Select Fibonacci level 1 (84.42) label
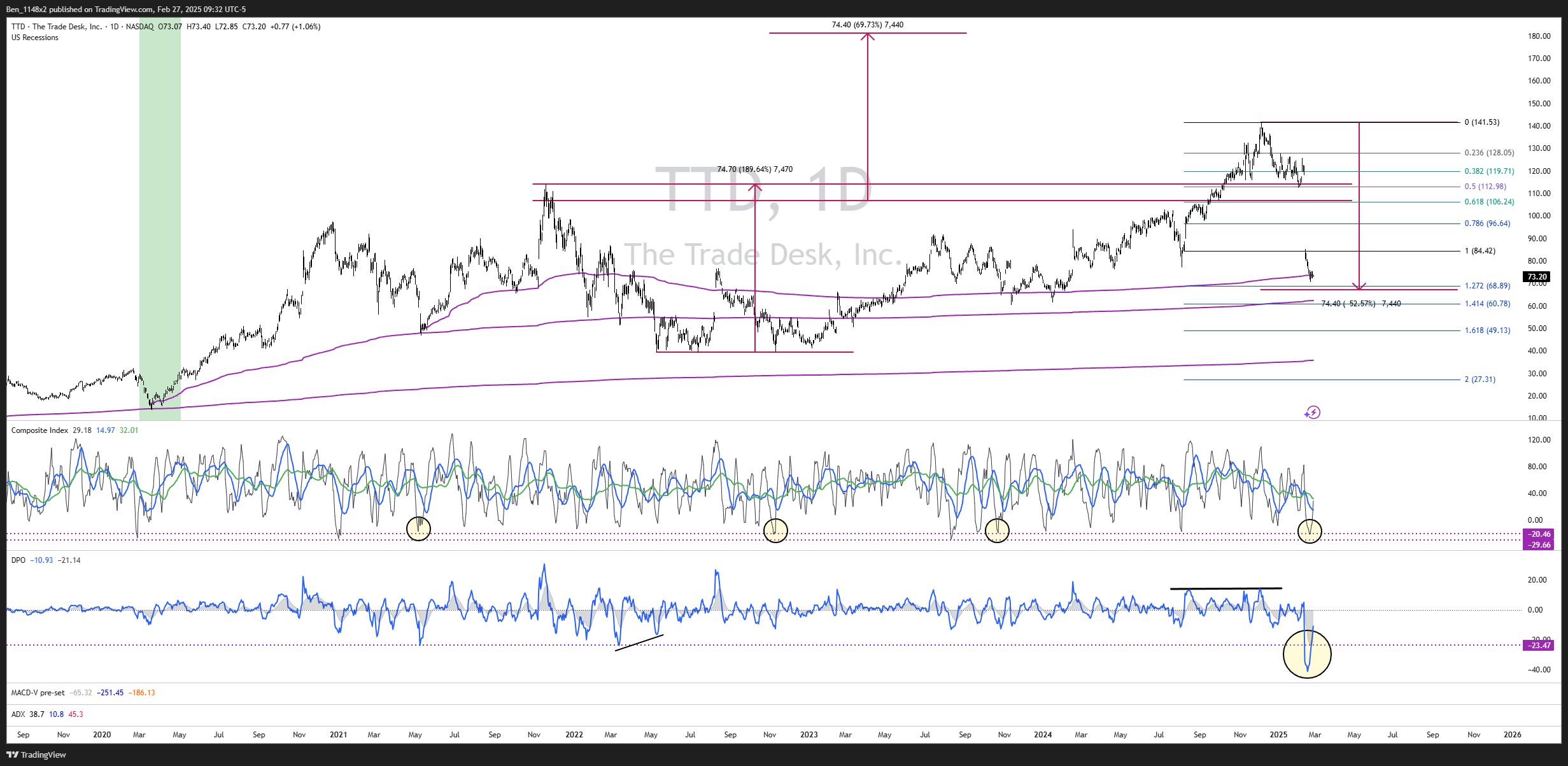Screen dimensions: 1568x766 (x=1480, y=251)
